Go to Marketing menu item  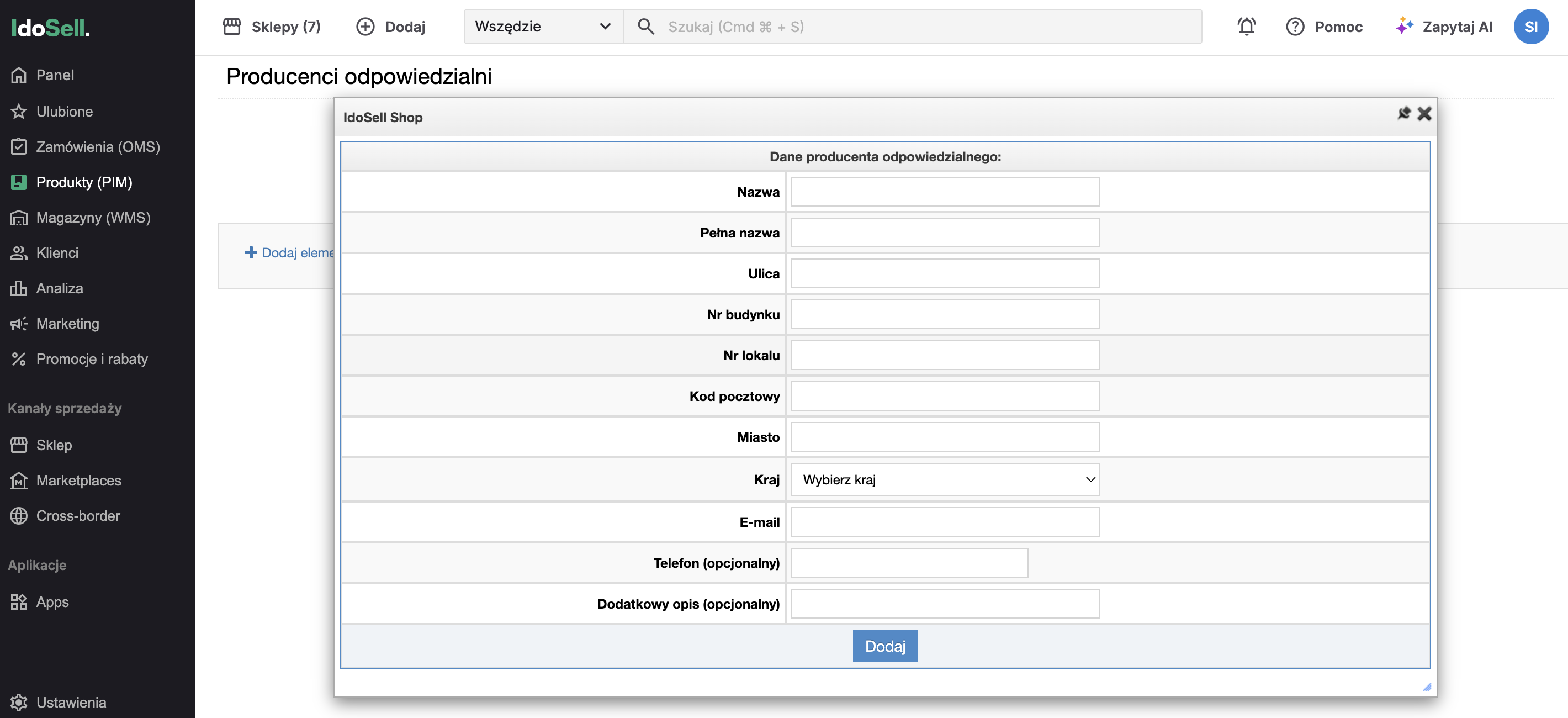tap(67, 323)
